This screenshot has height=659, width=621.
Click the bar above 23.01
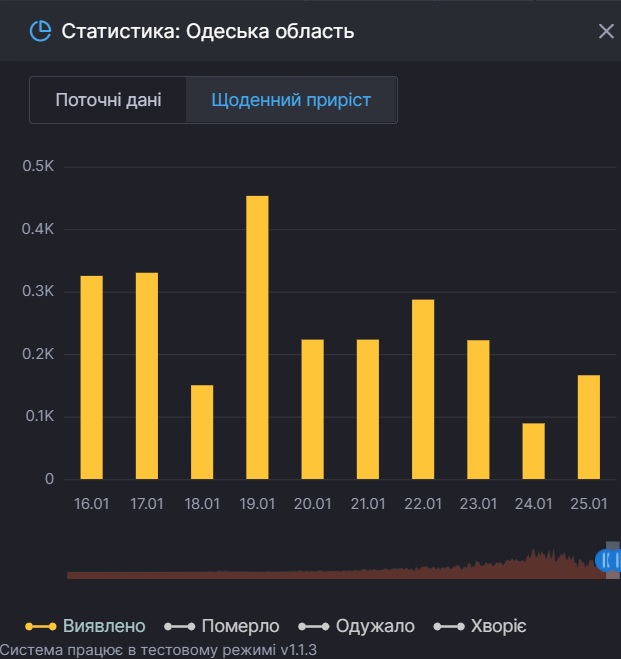click(478, 409)
